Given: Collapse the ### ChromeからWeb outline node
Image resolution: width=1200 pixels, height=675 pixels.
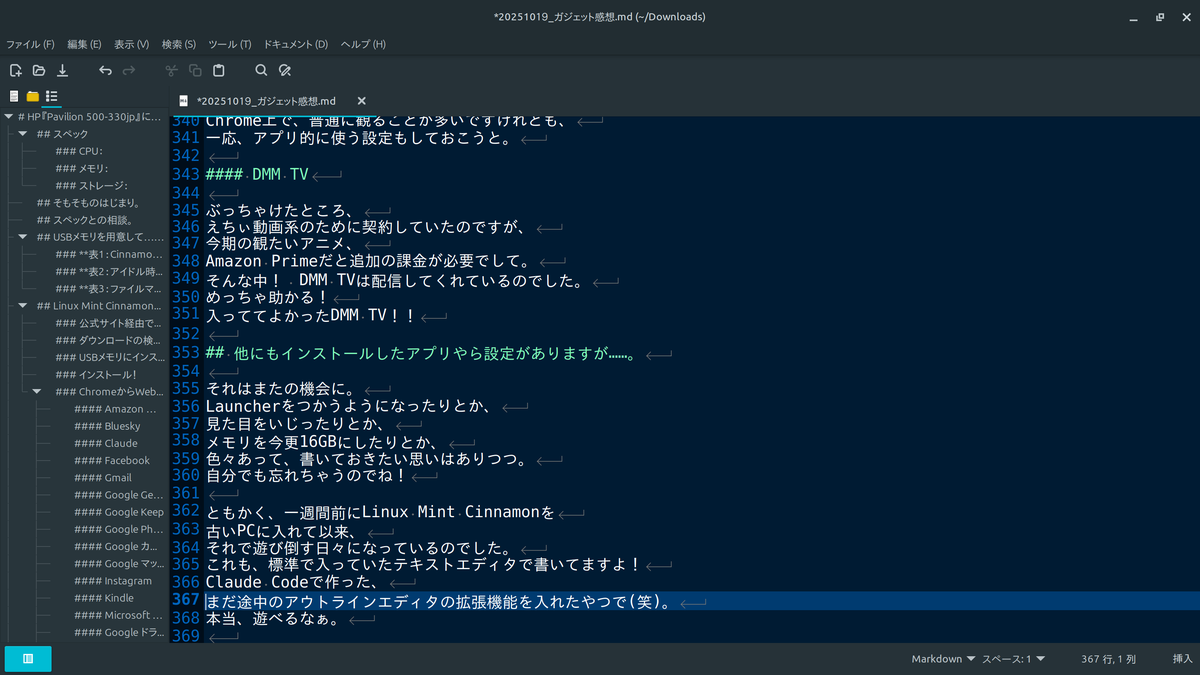Looking at the screenshot, I should (x=37, y=392).
